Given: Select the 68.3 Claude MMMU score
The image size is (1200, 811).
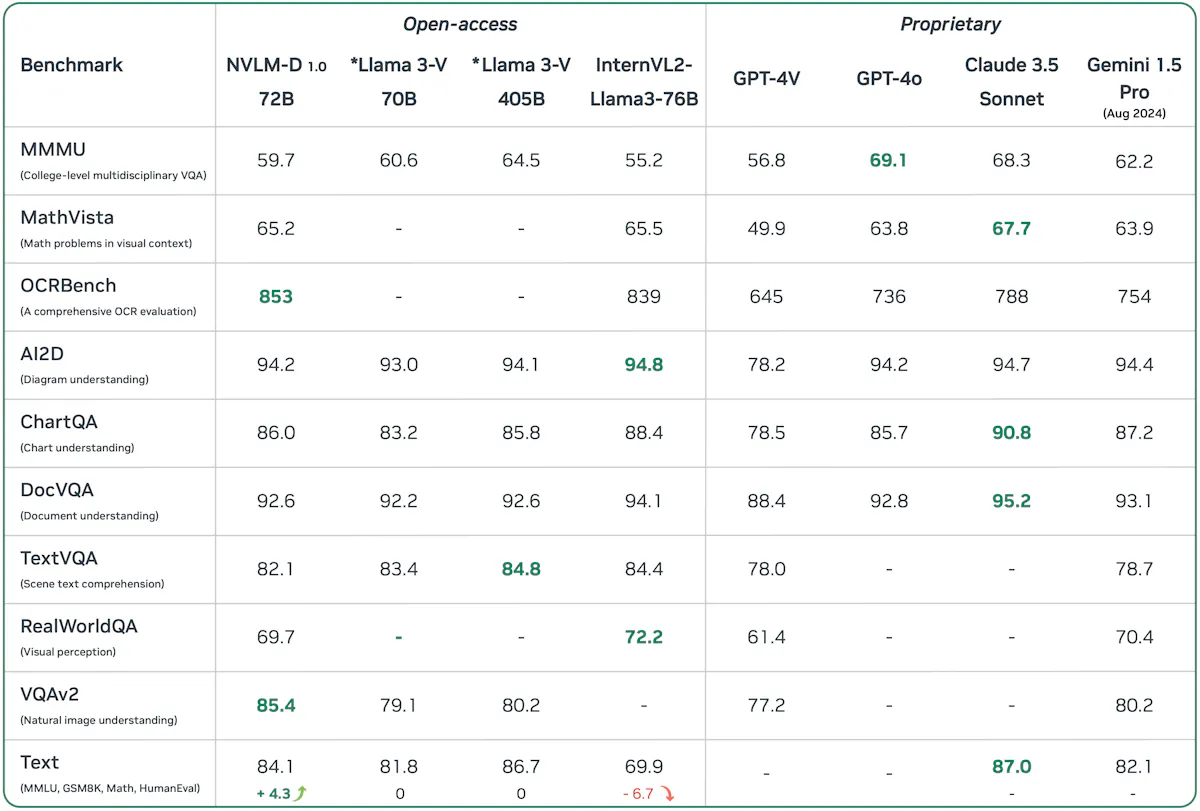Looking at the screenshot, I should click(1011, 160).
